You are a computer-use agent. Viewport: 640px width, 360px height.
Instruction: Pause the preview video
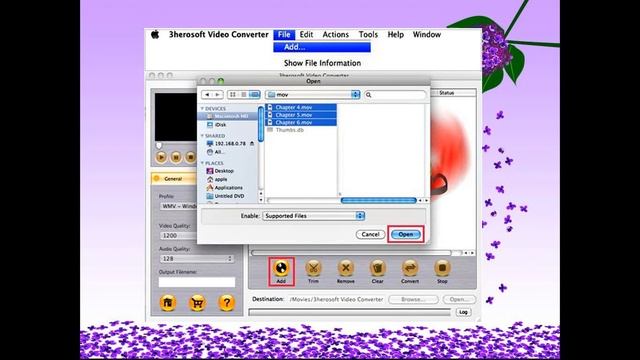click(176, 157)
